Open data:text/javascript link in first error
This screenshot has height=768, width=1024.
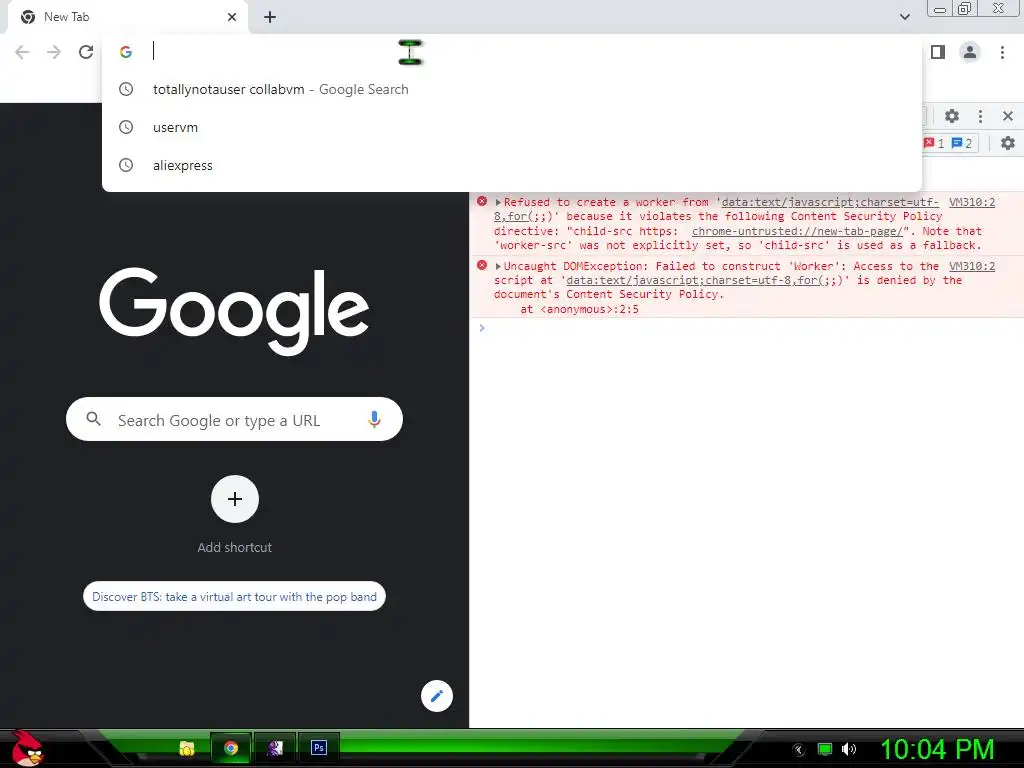830,202
